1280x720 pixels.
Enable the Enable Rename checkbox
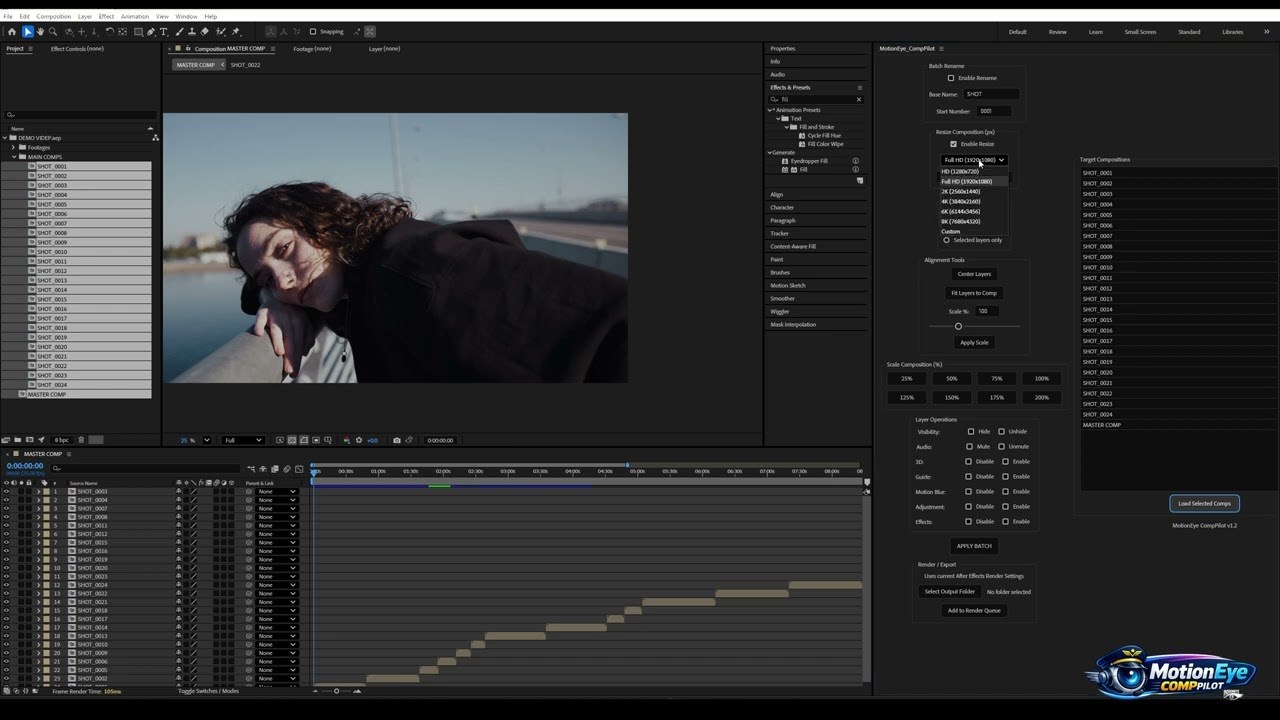951,78
